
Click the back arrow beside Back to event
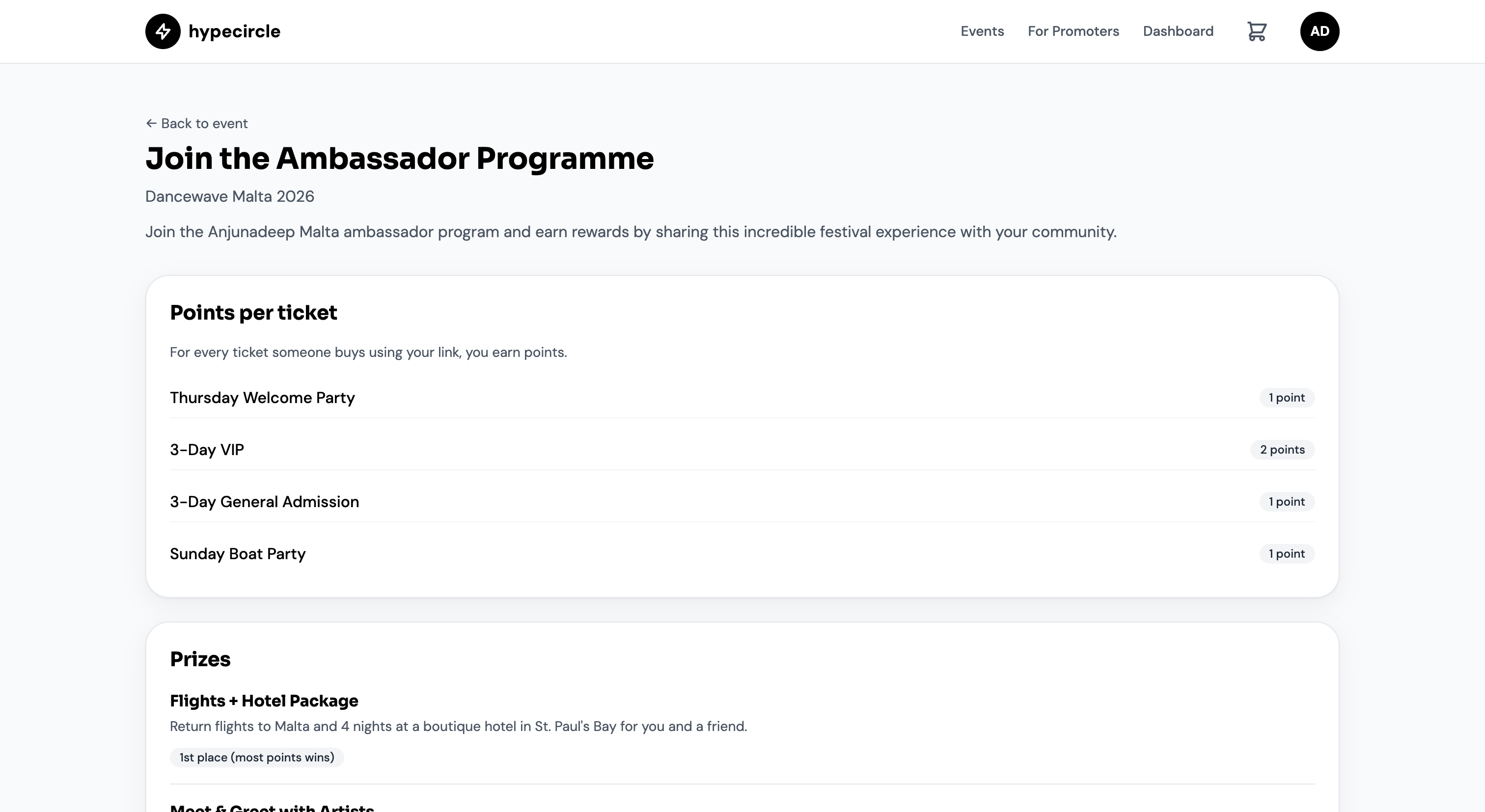[x=151, y=123]
